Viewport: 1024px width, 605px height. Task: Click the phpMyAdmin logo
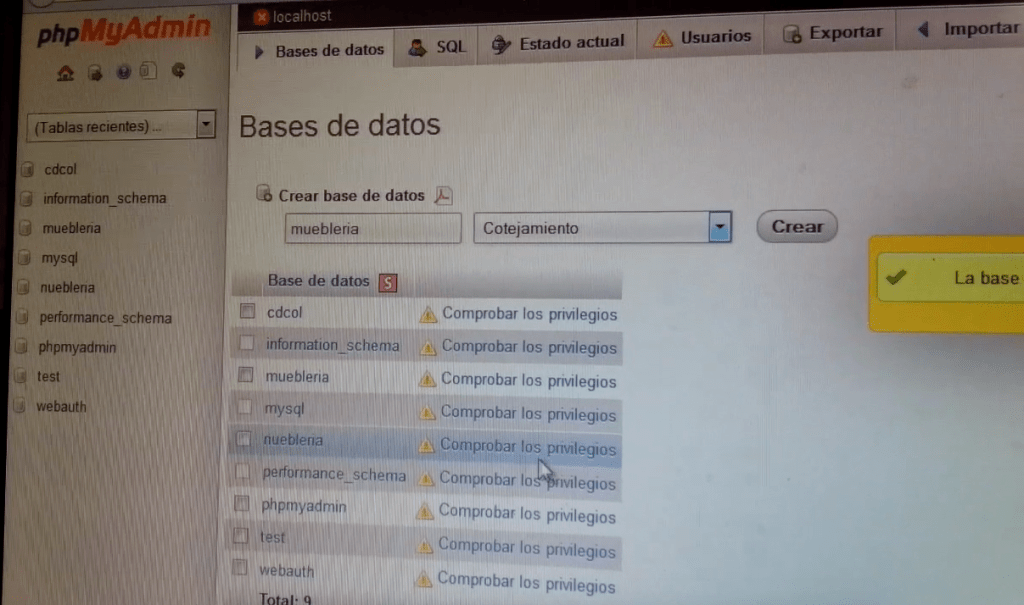125,30
